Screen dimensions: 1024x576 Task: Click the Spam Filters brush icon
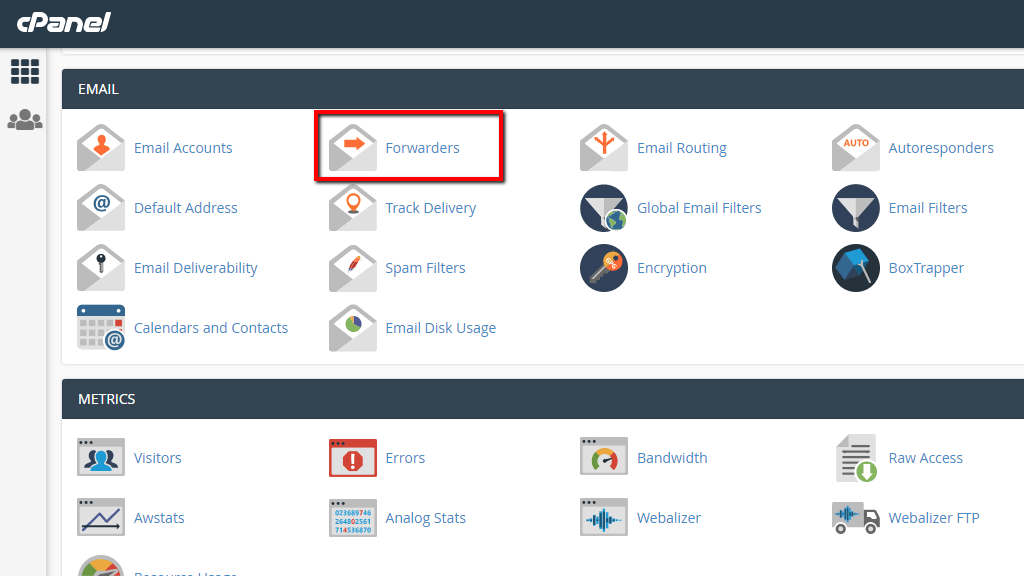(352, 267)
